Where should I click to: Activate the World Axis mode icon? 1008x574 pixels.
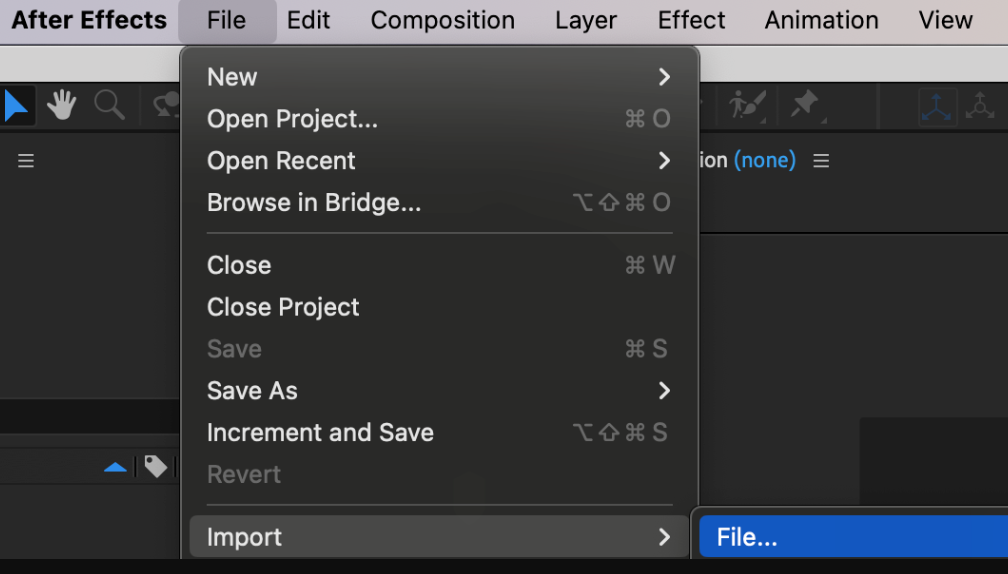pos(980,106)
